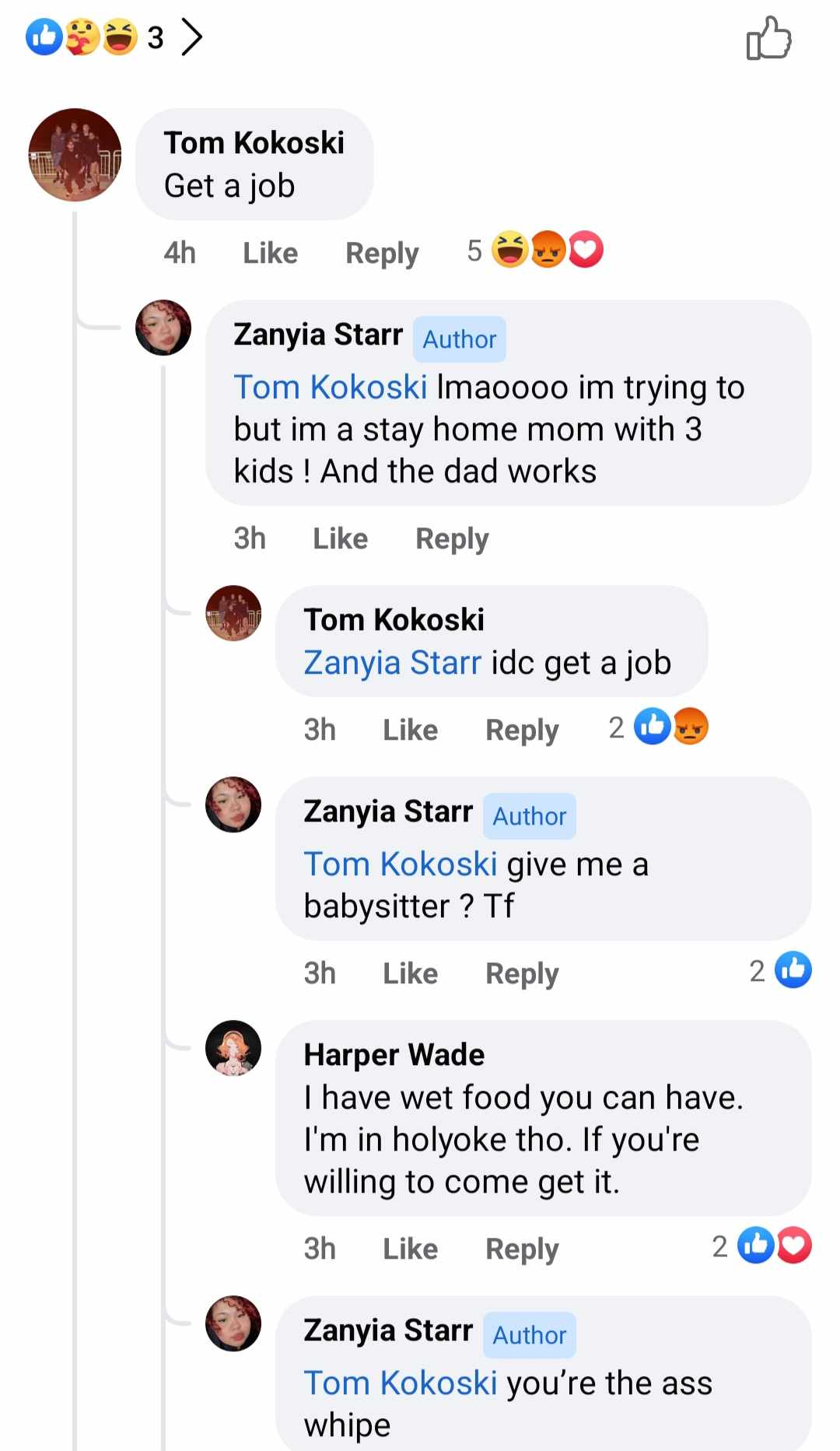840x1451 pixels.
Task: Open Tom Kokoski mention in the "lmaoooo" reply
Action: [x=331, y=387]
